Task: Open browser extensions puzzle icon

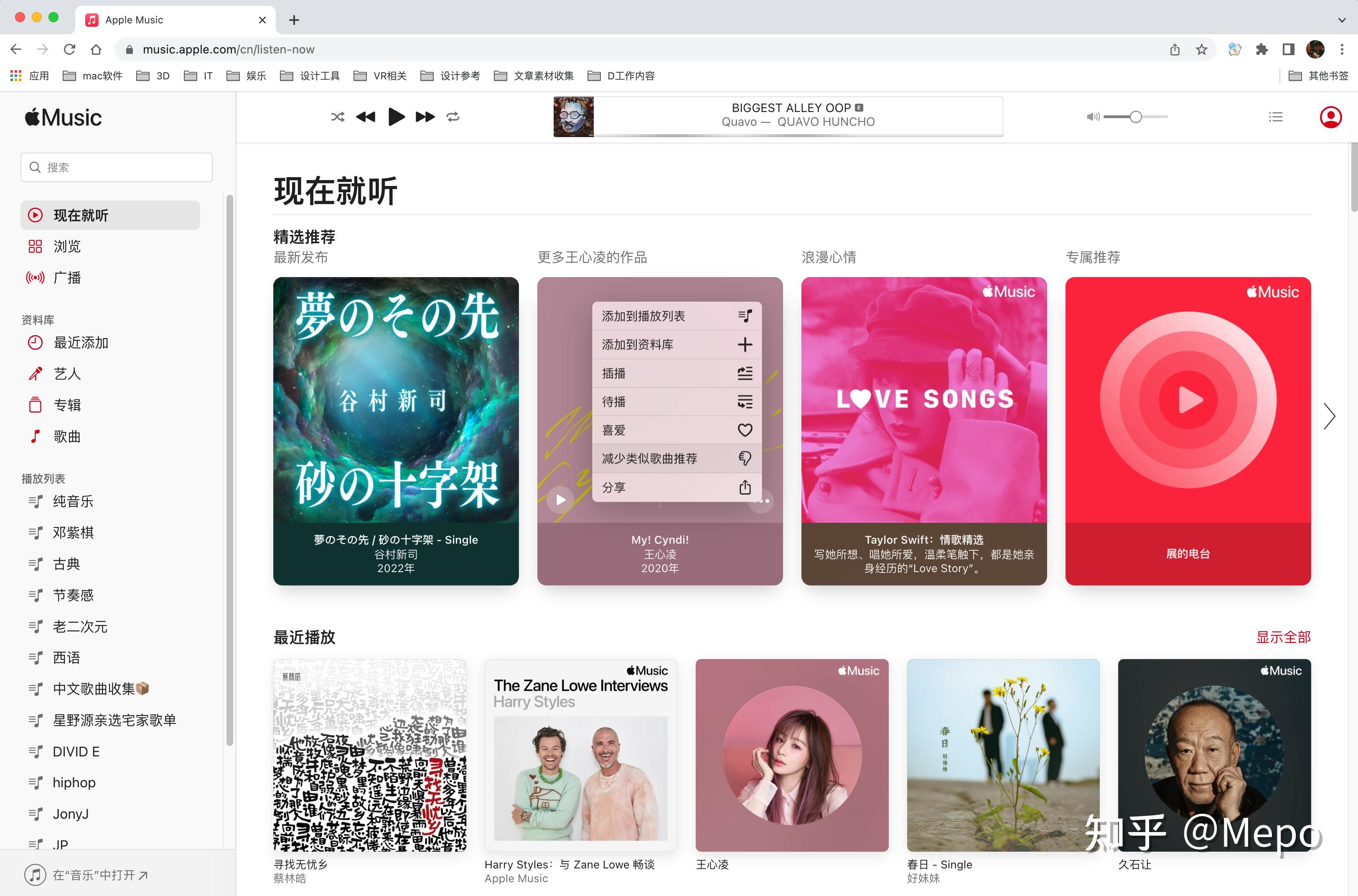Action: (1262, 50)
